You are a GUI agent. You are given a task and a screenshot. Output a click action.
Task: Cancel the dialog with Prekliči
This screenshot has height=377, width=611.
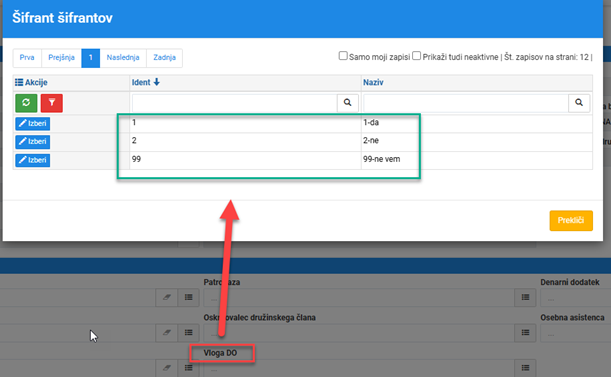click(571, 221)
